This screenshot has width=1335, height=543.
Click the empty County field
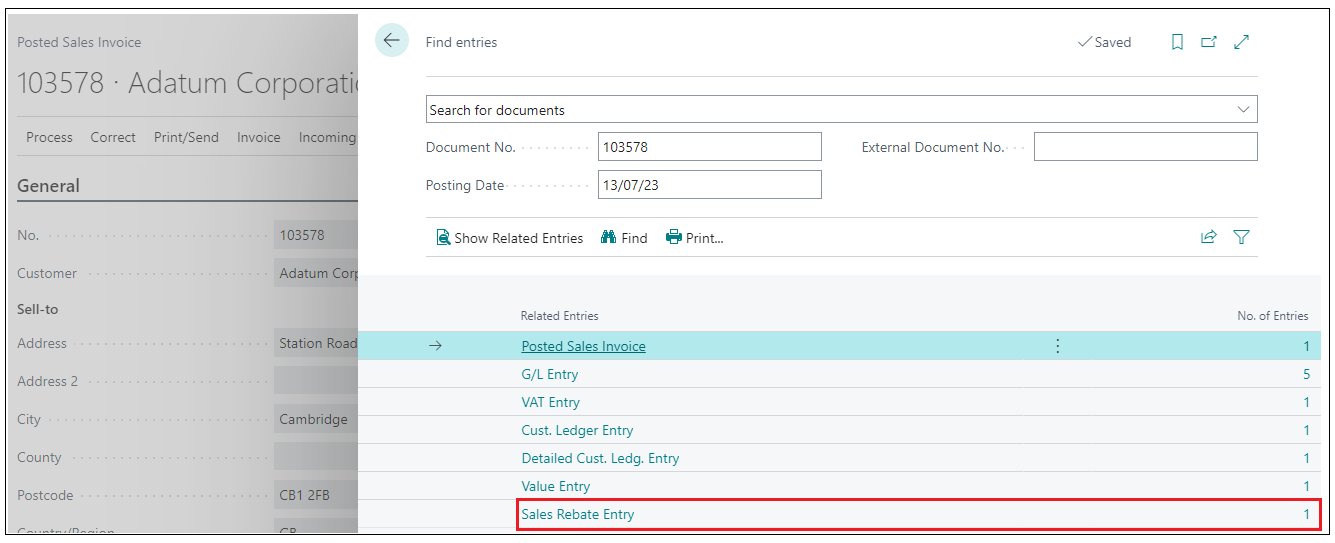(316, 457)
